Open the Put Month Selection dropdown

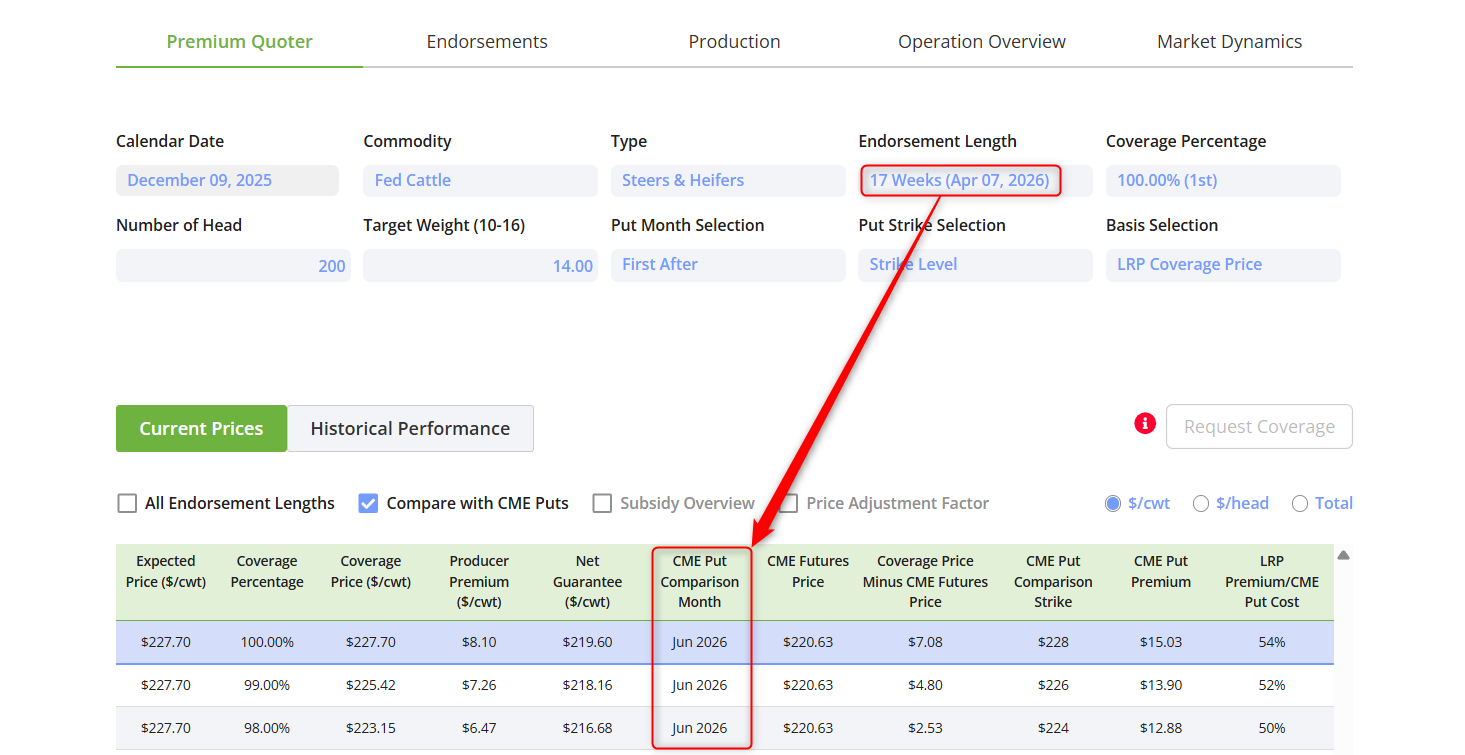(727, 265)
